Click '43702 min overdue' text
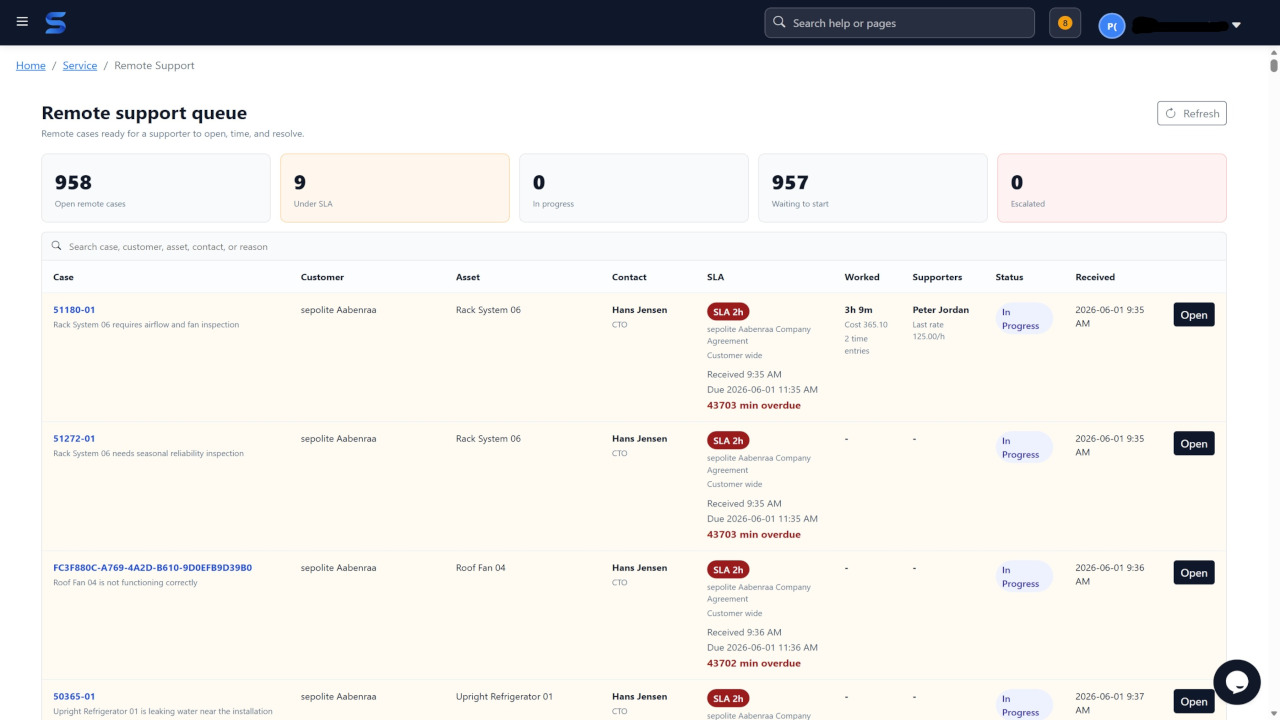The height and width of the screenshot is (720, 1280). pos(754,663)
